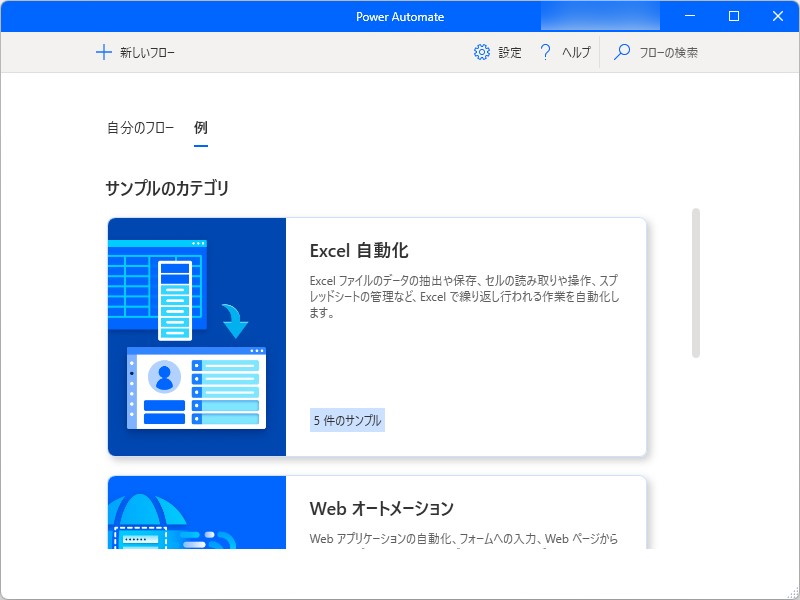Click the Web オートメーション card illustration

[198, 520]
